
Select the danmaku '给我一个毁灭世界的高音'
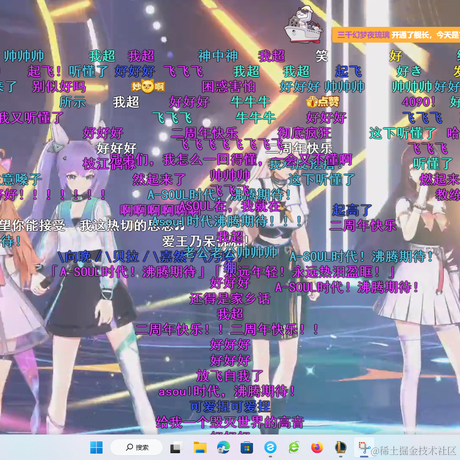point(230,422)
